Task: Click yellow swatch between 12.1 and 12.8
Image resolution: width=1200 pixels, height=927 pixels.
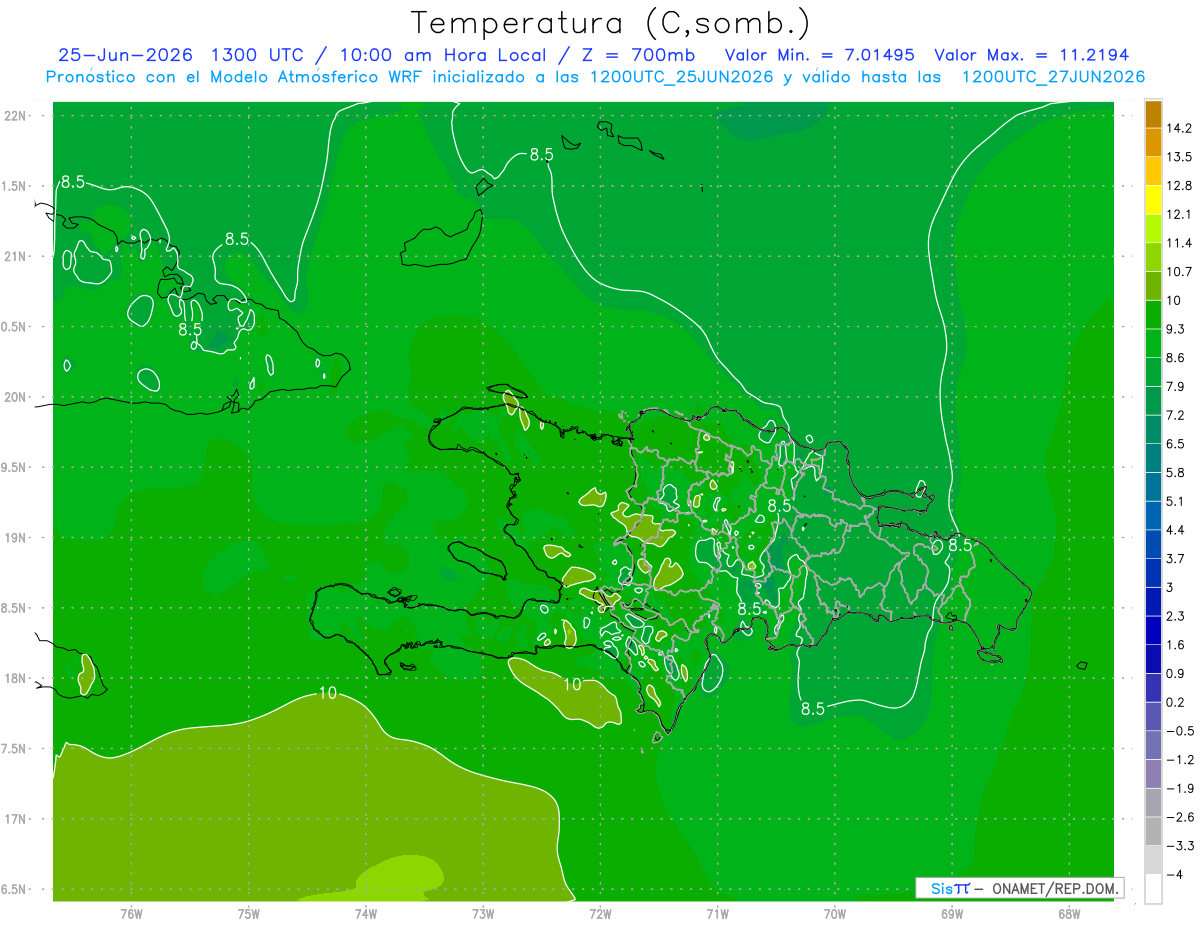Action: [x=1153, y=200]
